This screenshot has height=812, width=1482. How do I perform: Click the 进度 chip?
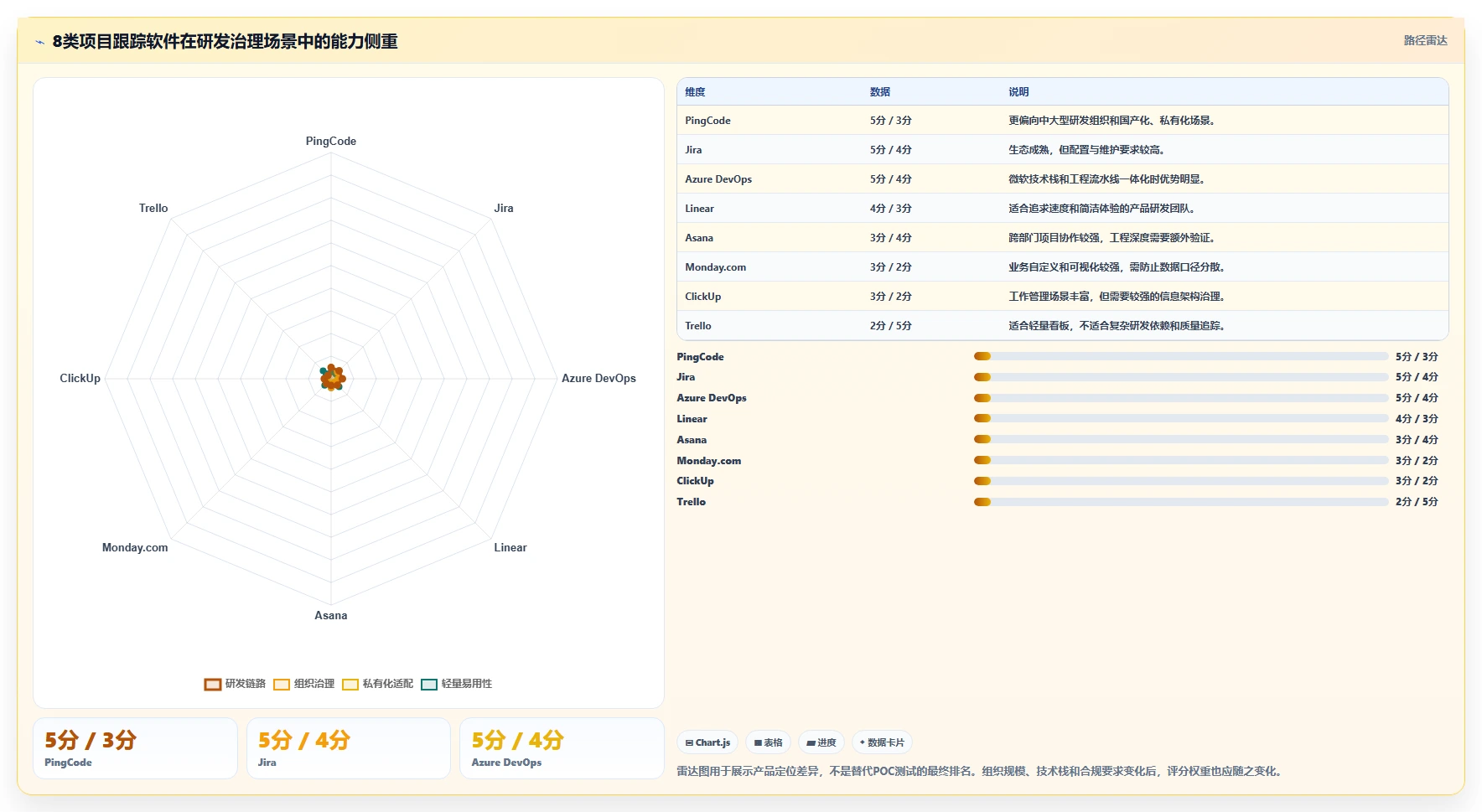(x=821, y=742)
